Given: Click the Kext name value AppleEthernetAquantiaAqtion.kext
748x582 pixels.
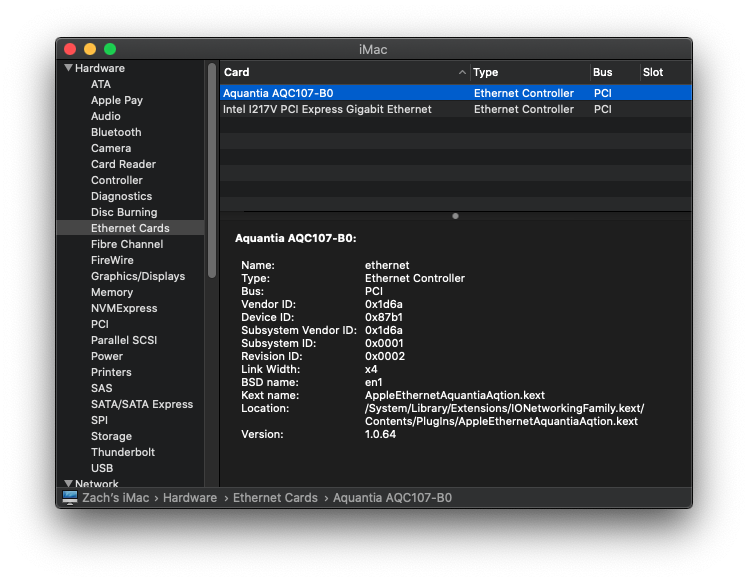Looking at the screenshot, I should tap(455, 395).
